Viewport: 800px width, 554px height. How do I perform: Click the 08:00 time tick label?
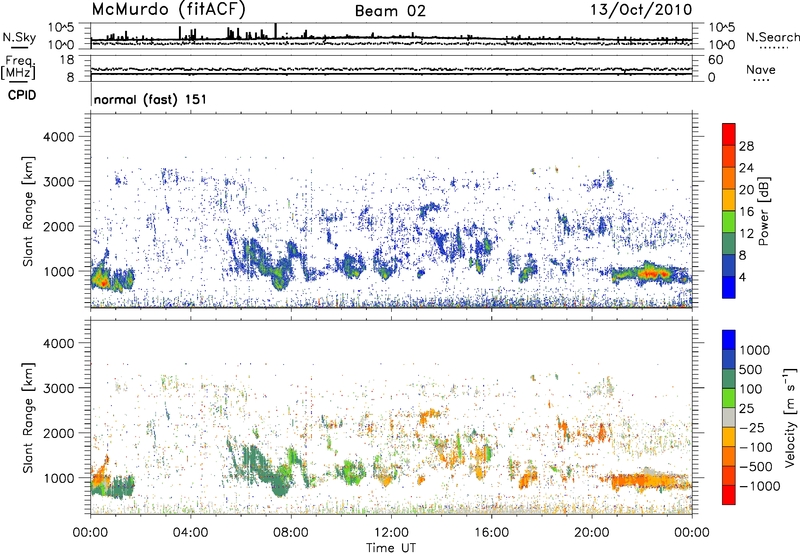(x=291, y=533)
